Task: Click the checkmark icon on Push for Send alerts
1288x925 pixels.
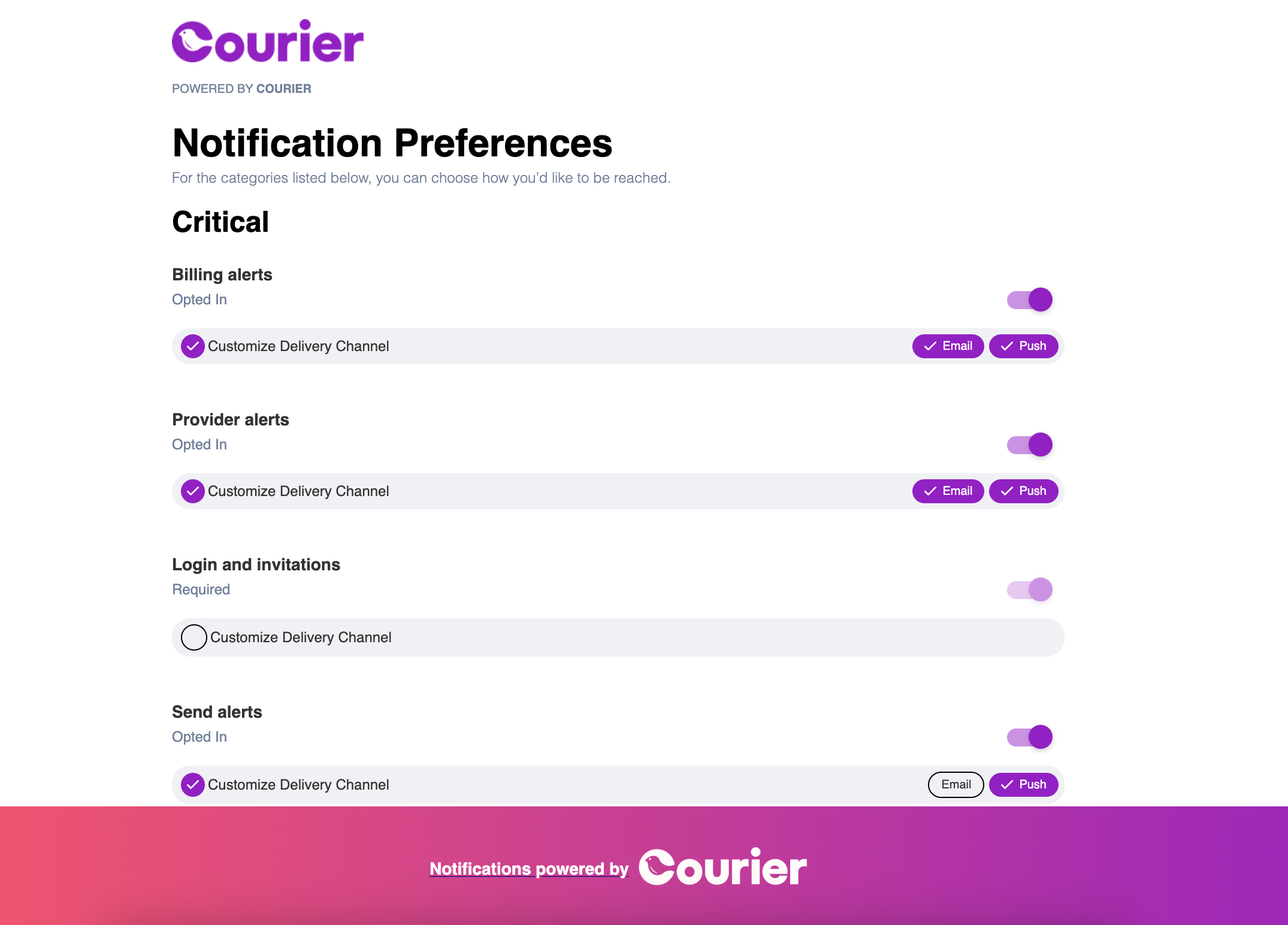Action: coord(1007,784)
